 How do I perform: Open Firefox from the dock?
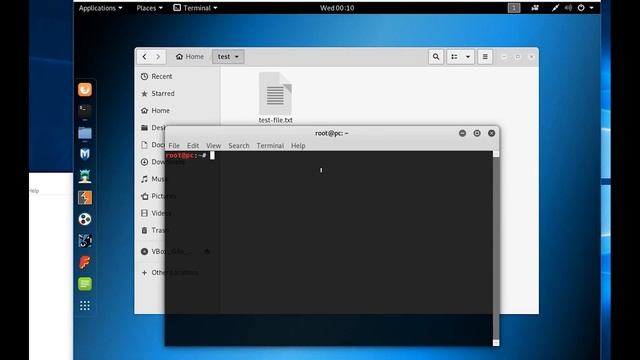tap(85, 89)
